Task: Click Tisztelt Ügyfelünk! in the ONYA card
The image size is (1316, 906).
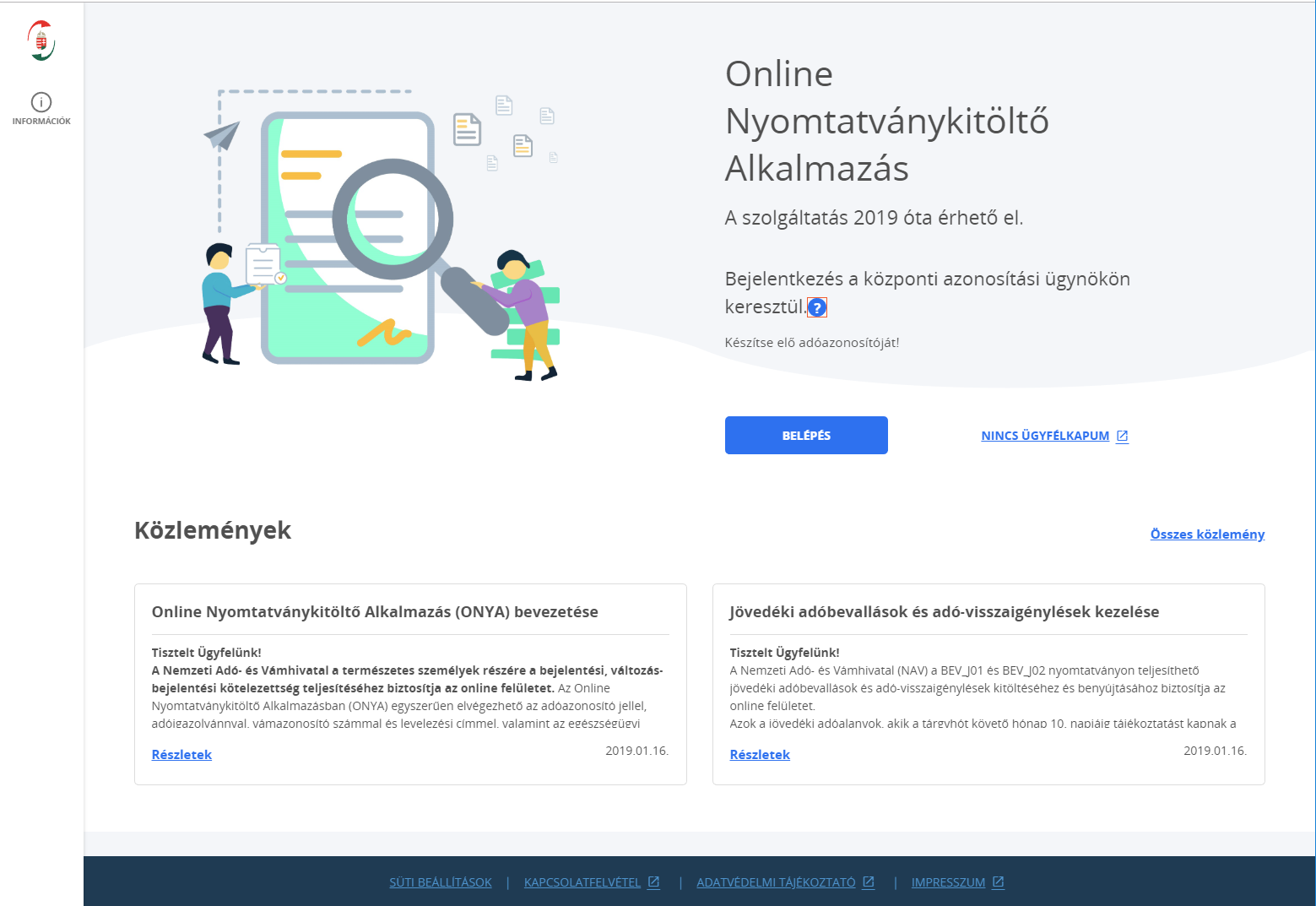Action: (207, 653)
